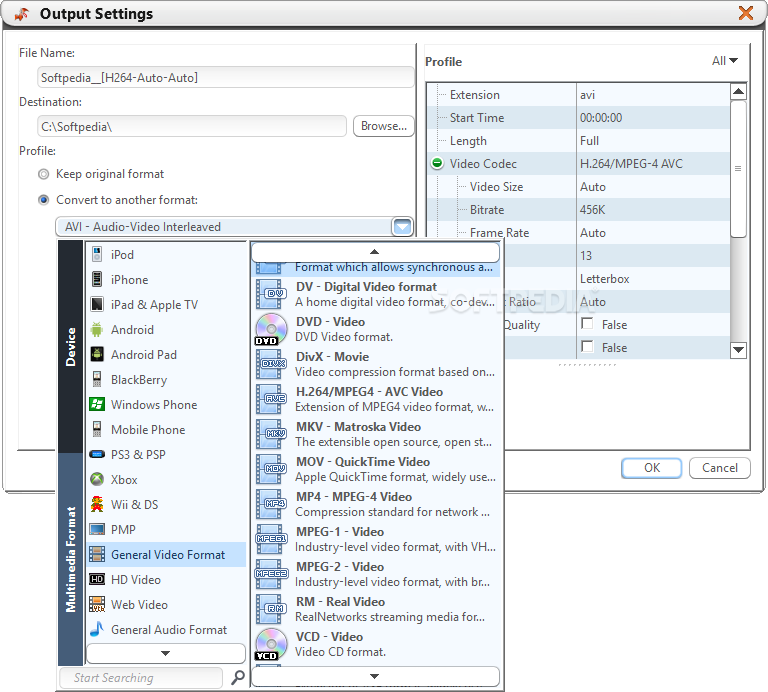Click the VCD disc icon

271,644
